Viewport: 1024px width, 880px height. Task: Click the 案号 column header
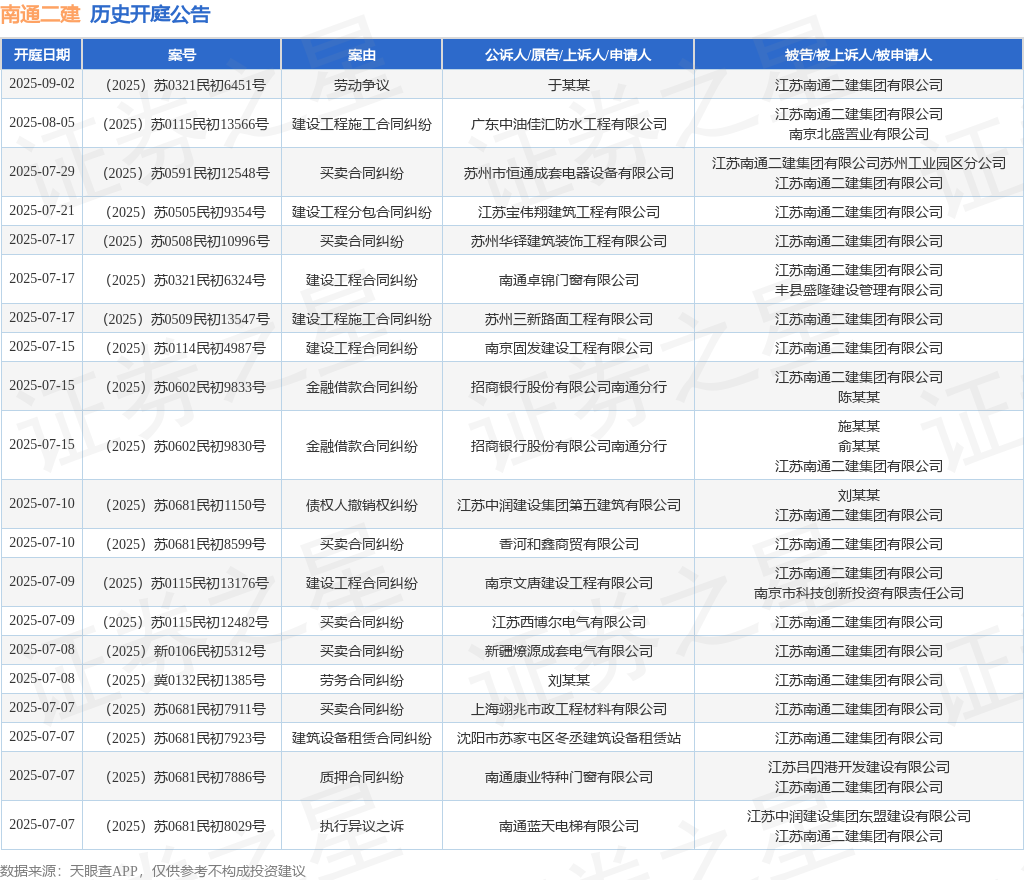click(182, 55)
